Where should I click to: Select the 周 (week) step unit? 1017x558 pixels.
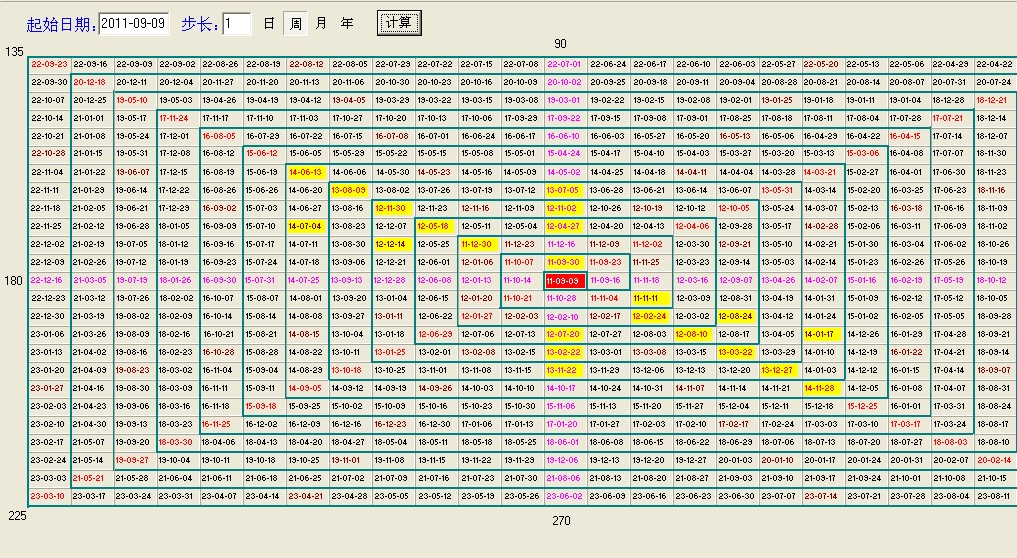tap(295, 22)
